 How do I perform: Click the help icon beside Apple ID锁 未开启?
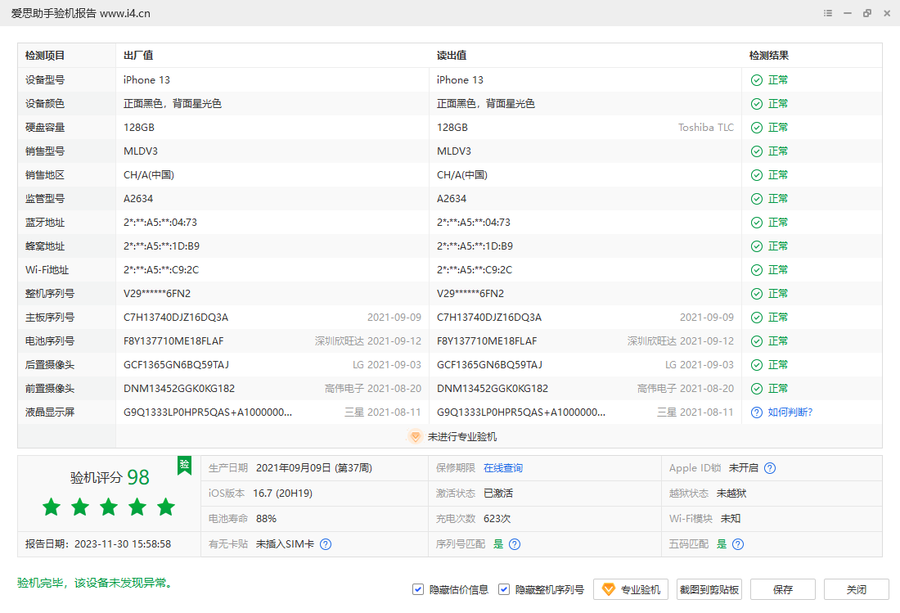[x=770, y=468]
